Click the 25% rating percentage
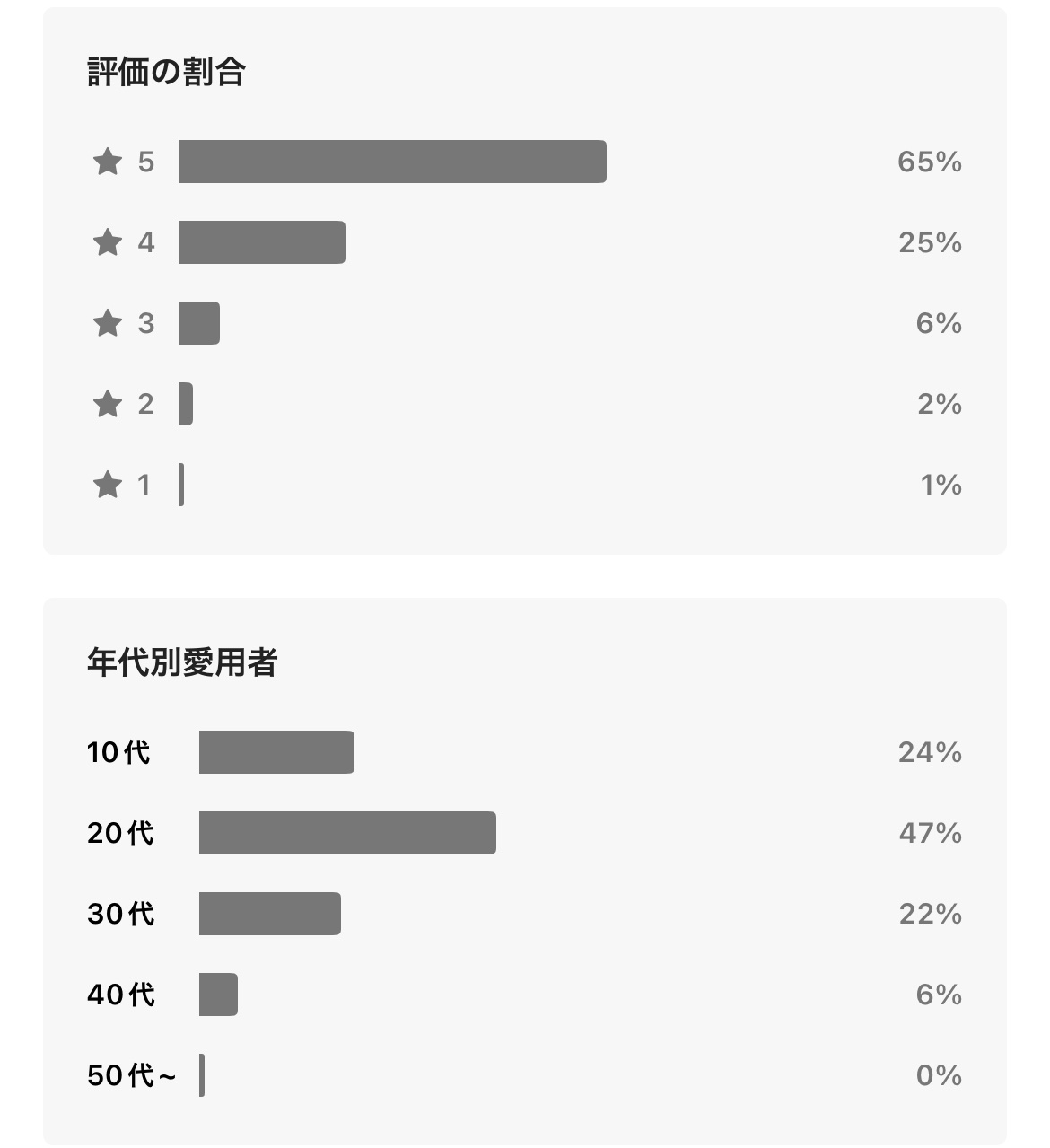The height and width of the screenshot is (1148, 1050). coord(930,242)
